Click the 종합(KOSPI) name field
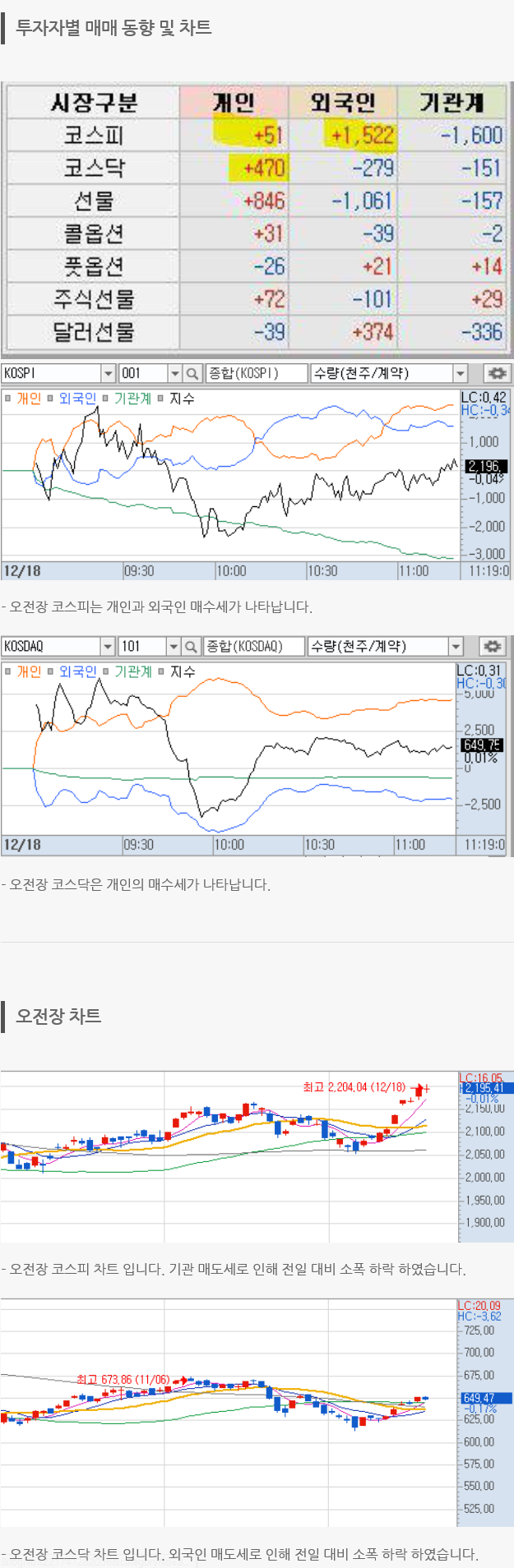Image resolution: width=514 pixels, height=1568 pixels. click(x=256, y=374)
